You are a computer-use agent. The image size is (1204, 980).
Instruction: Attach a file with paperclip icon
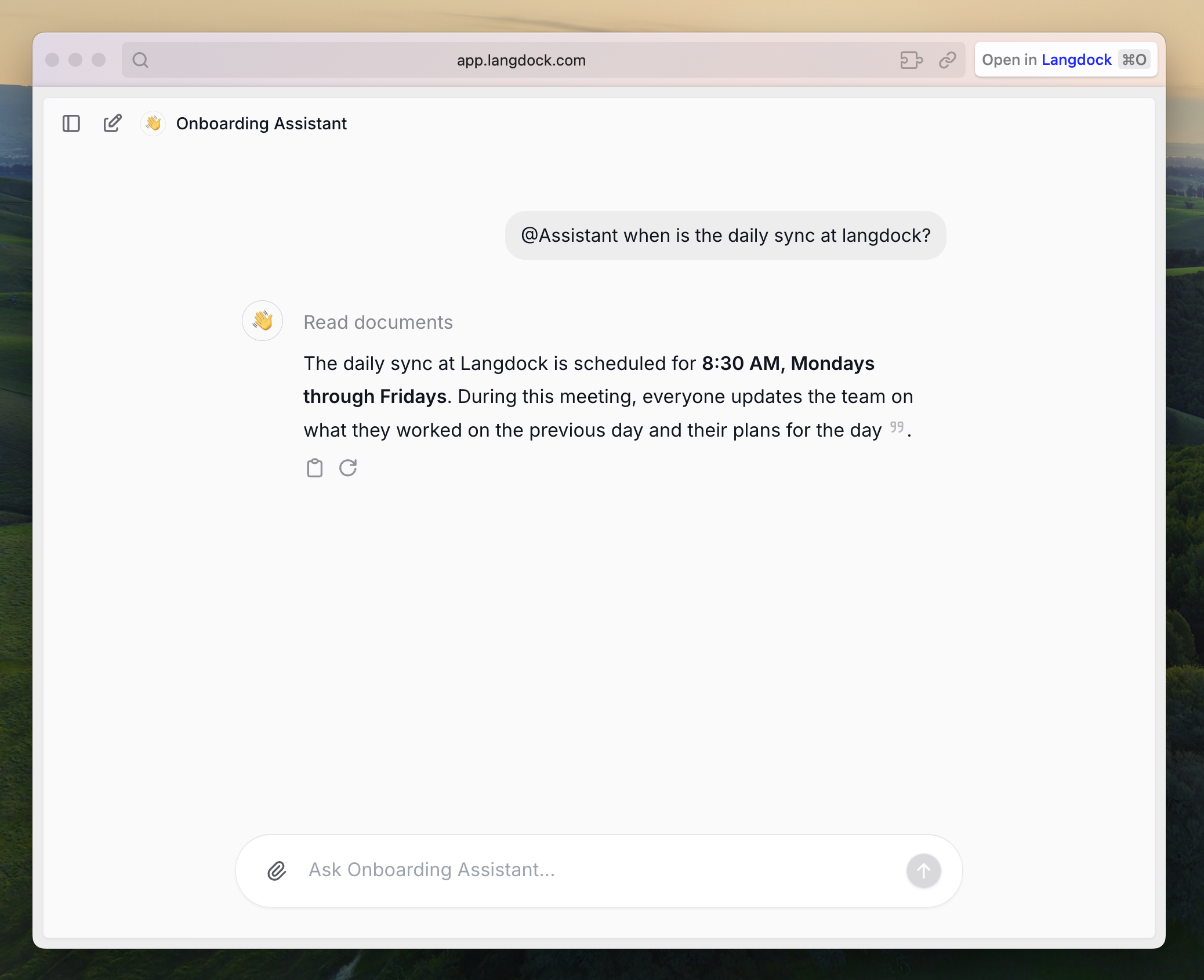pyautogui.click(x=277, y=870)
